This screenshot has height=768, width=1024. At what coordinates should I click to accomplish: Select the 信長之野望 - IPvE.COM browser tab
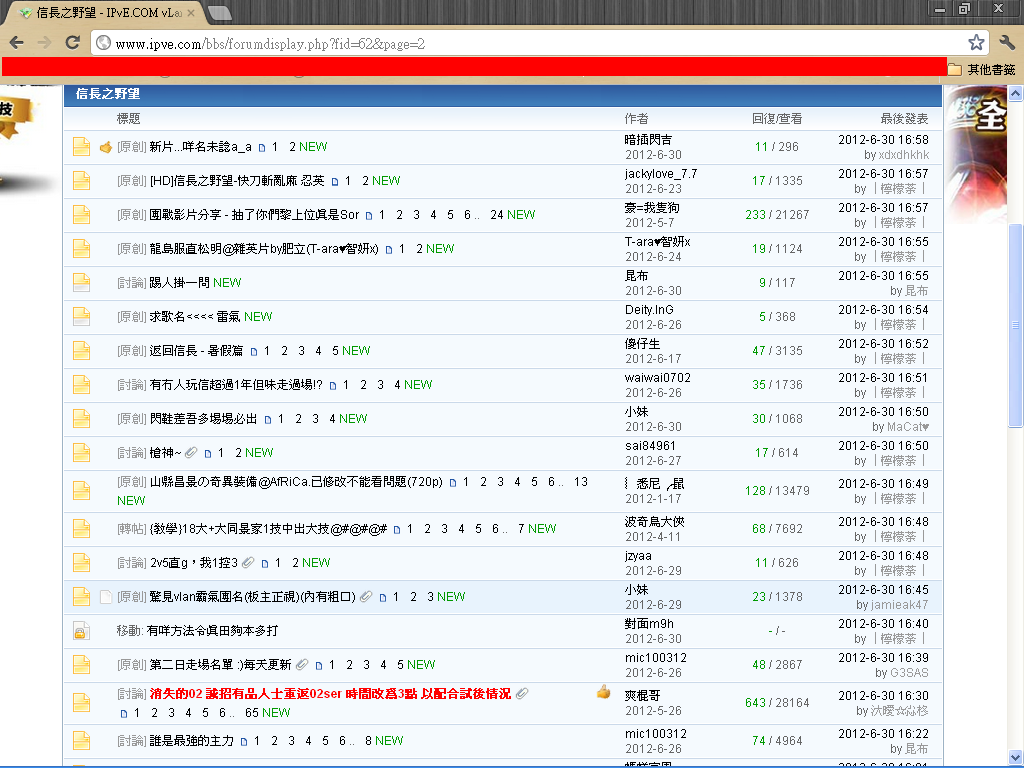(x=105, y=12)
